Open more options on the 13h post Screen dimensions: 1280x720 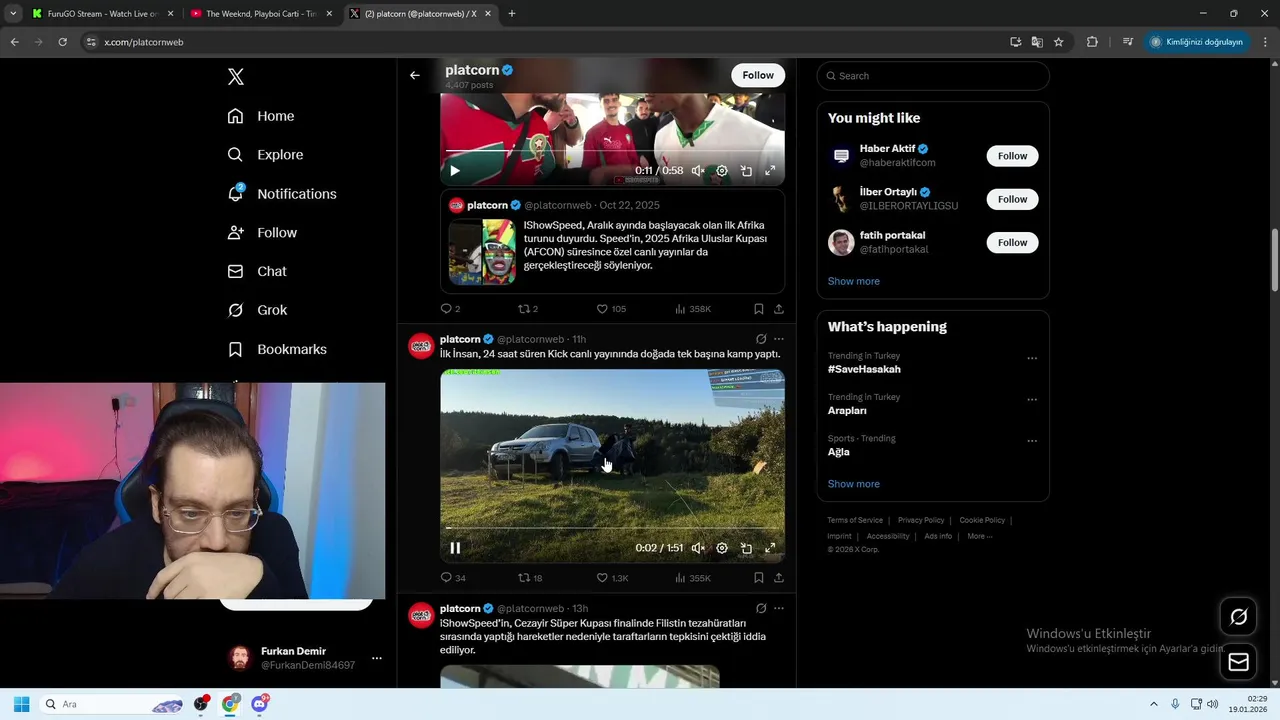tap(779, 608)
